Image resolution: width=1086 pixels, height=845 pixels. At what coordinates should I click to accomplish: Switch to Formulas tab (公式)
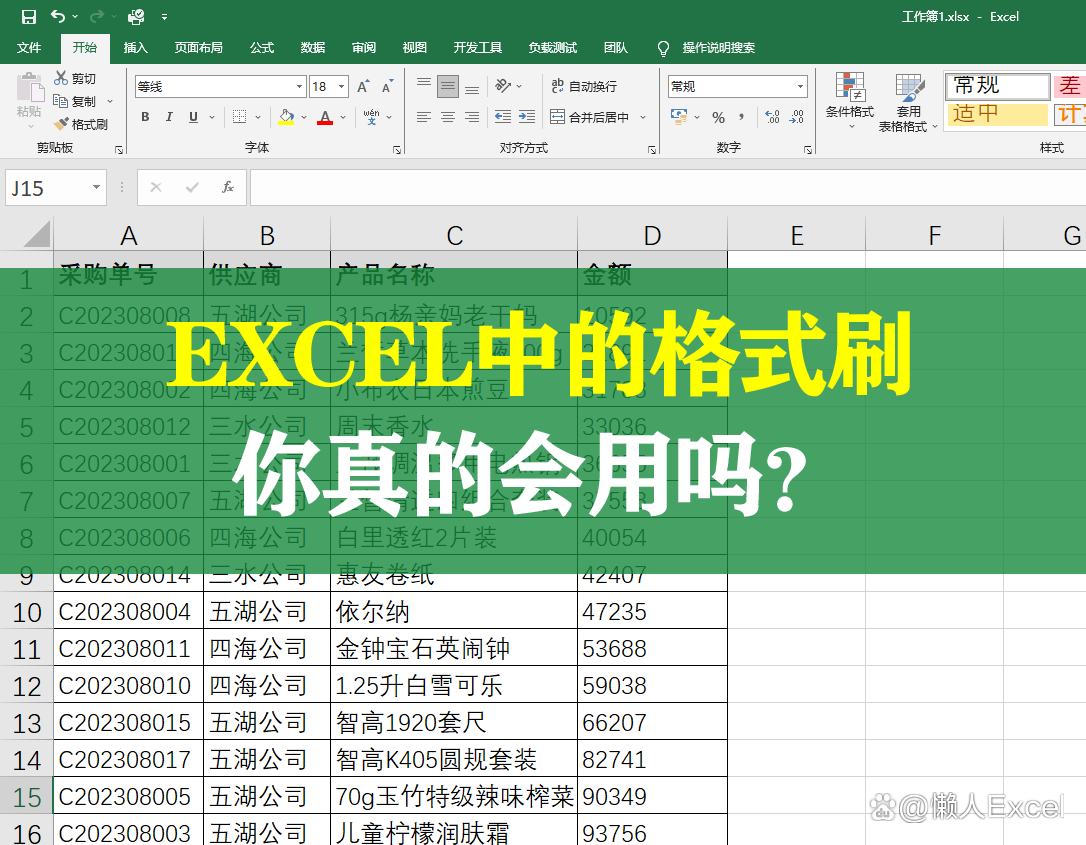(x=262, y=47)
